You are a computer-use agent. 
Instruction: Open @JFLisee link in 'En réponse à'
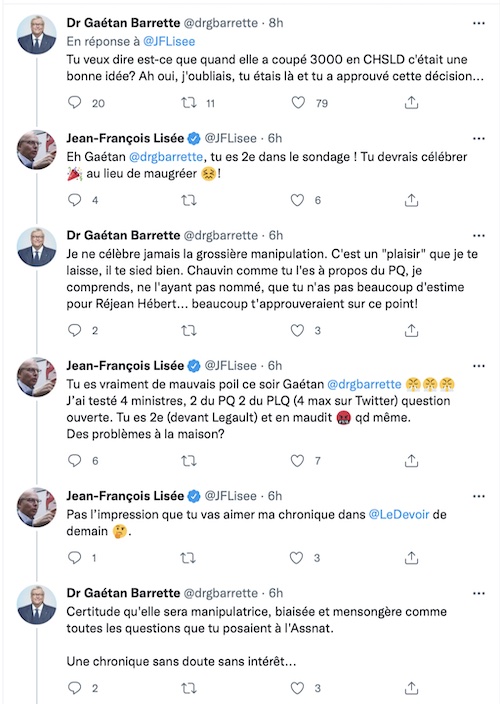click(x=169, y=41)
